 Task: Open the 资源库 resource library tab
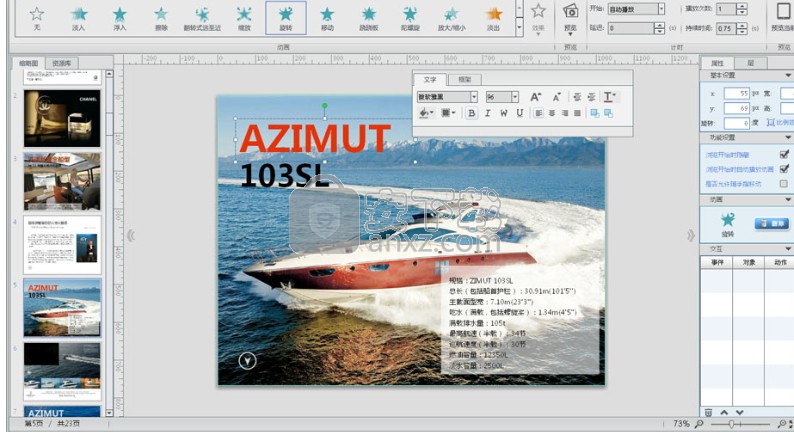click(61, 63)
